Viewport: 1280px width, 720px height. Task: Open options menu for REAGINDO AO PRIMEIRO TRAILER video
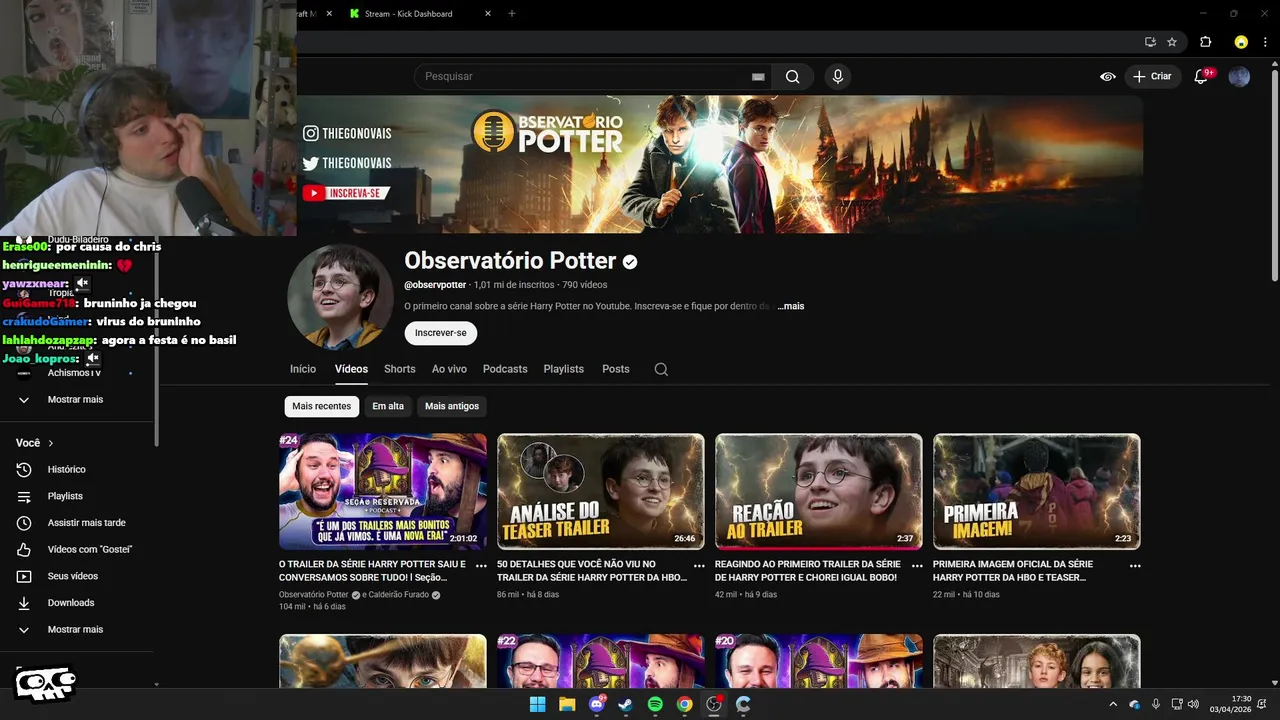point(917,566)
